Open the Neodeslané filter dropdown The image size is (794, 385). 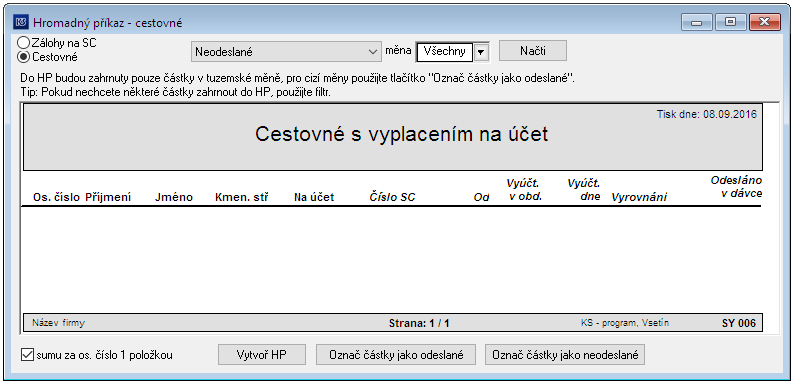[x=287, y=51]
